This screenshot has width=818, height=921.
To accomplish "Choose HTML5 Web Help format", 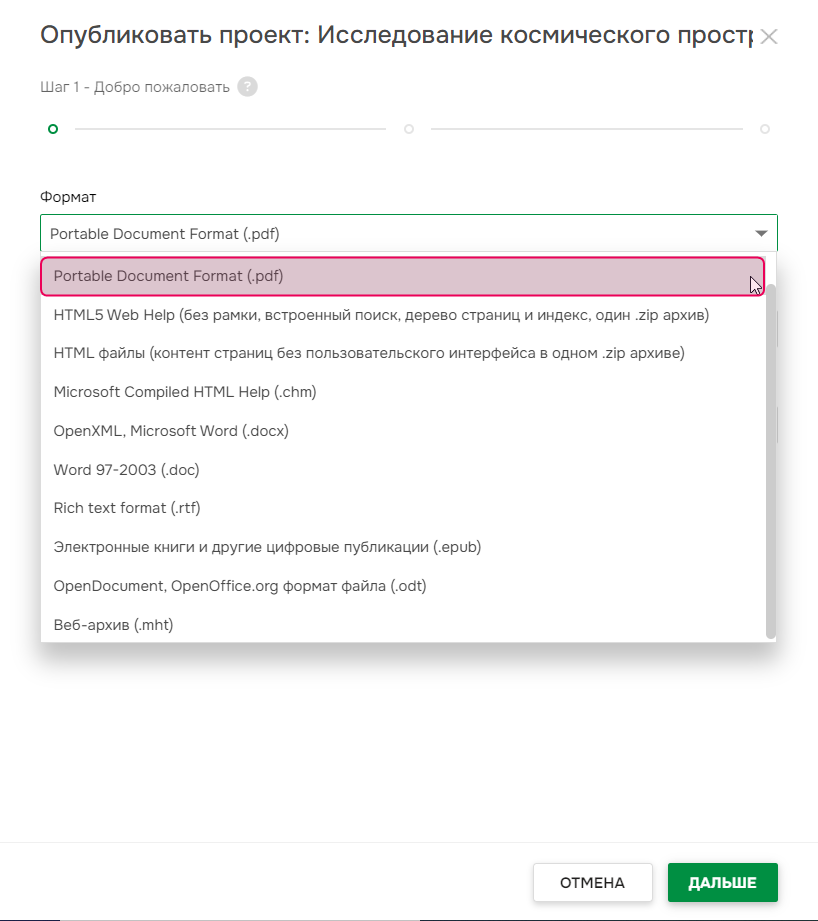I will (381, 315).
